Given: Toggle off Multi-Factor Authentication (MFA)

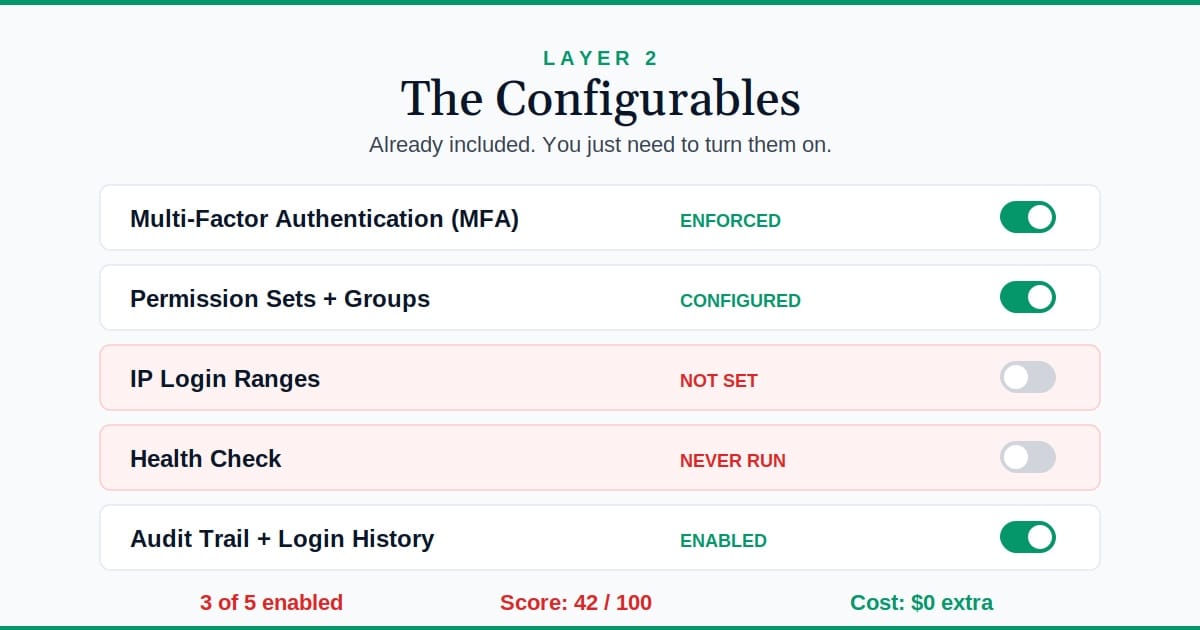Looking at the screenshot, I should 1028,217.
